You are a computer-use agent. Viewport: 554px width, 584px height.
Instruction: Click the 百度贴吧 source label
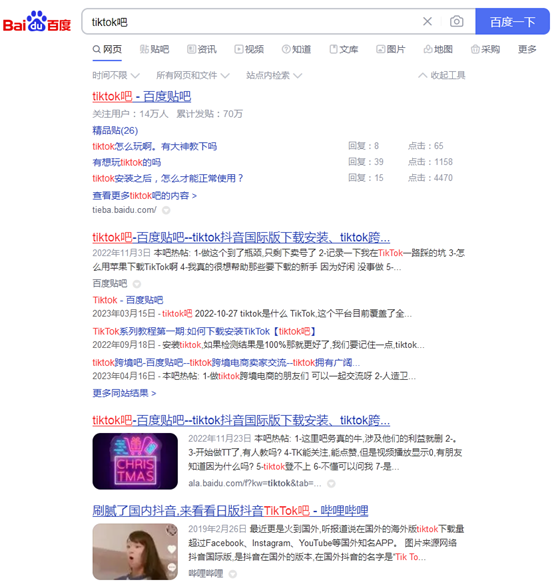pyautogui.click(x=110, y=284)
